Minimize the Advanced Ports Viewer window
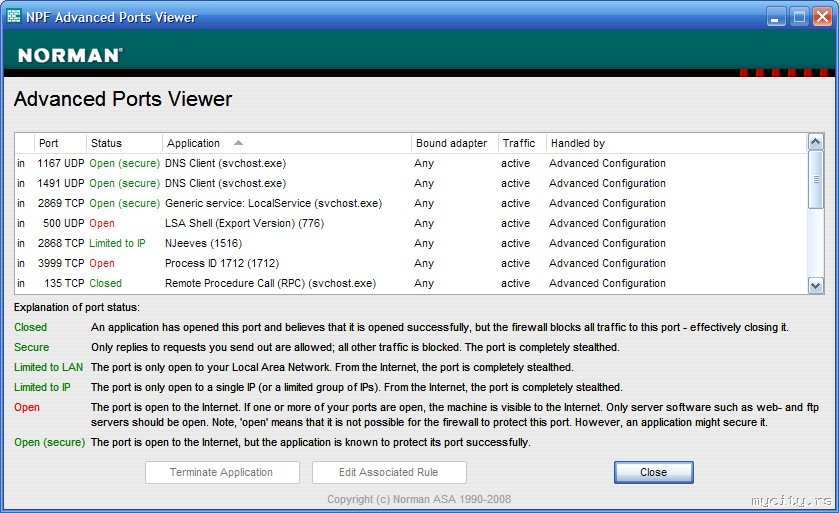The width and height of the screenshot is (839, 513). click(776, 17)
